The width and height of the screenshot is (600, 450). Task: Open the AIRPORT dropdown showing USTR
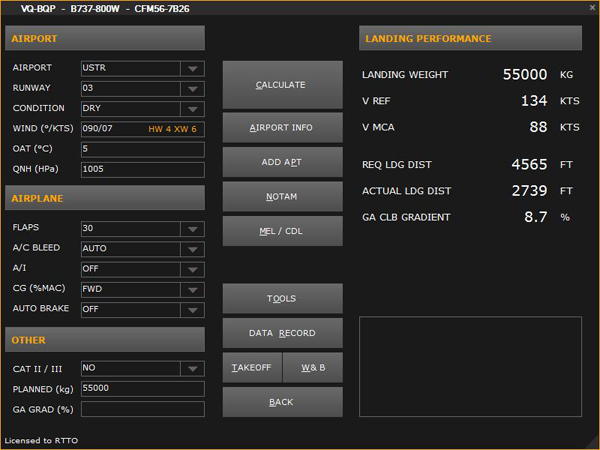tap(191, 69)
